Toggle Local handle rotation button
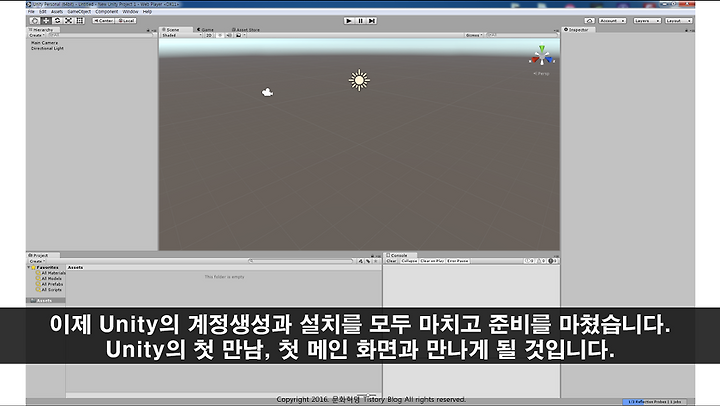The width and height of the screenshot is (720, 406). click(x=126, y=21)
